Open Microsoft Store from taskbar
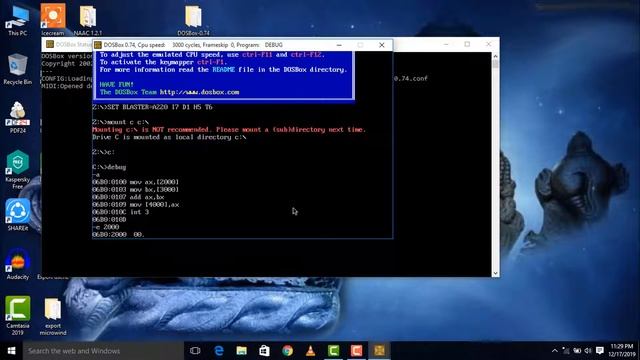This screenshot has width=640, height=360. pos(264,351)
